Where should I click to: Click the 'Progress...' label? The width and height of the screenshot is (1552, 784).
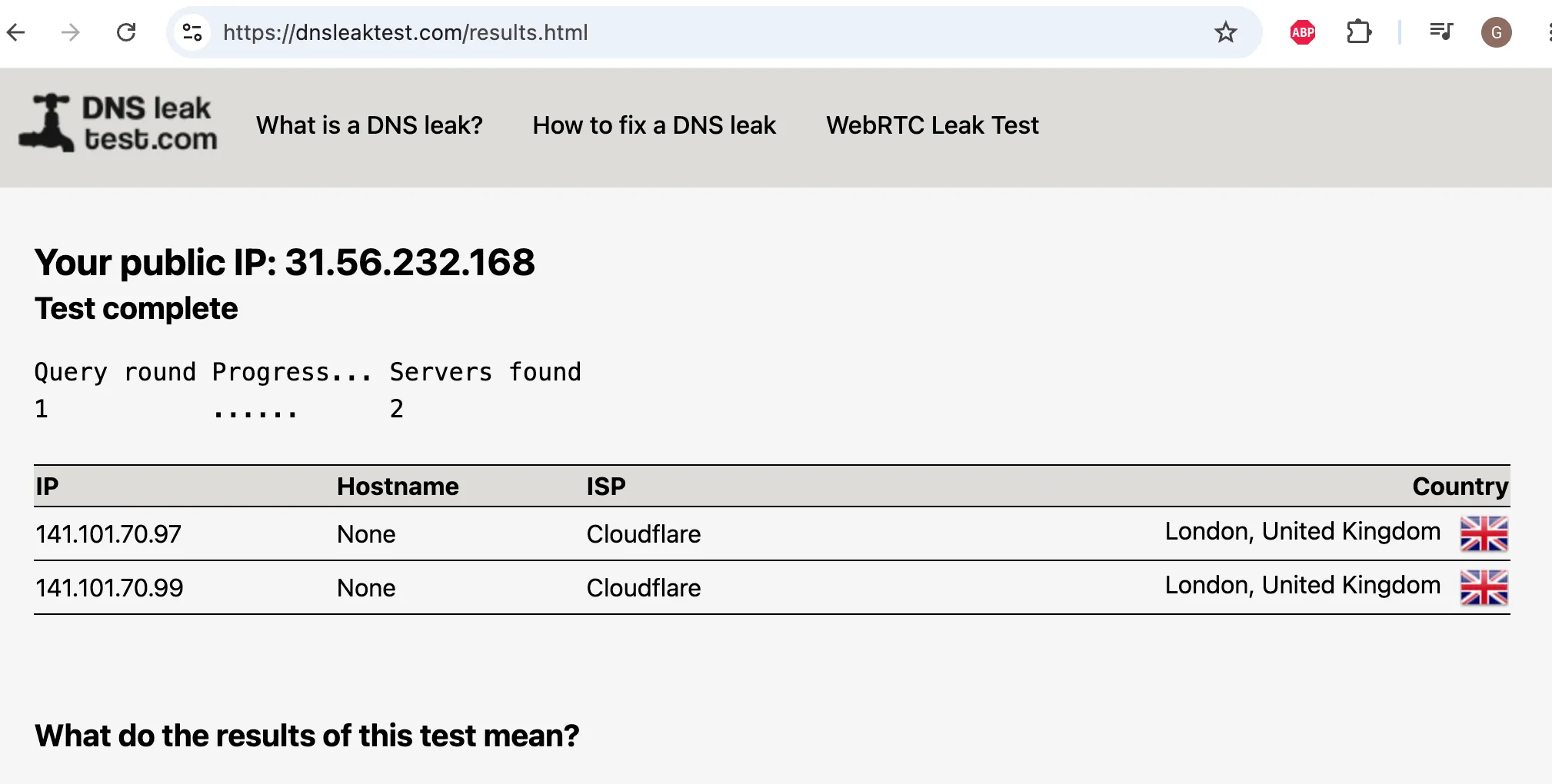tap(292, 372)
